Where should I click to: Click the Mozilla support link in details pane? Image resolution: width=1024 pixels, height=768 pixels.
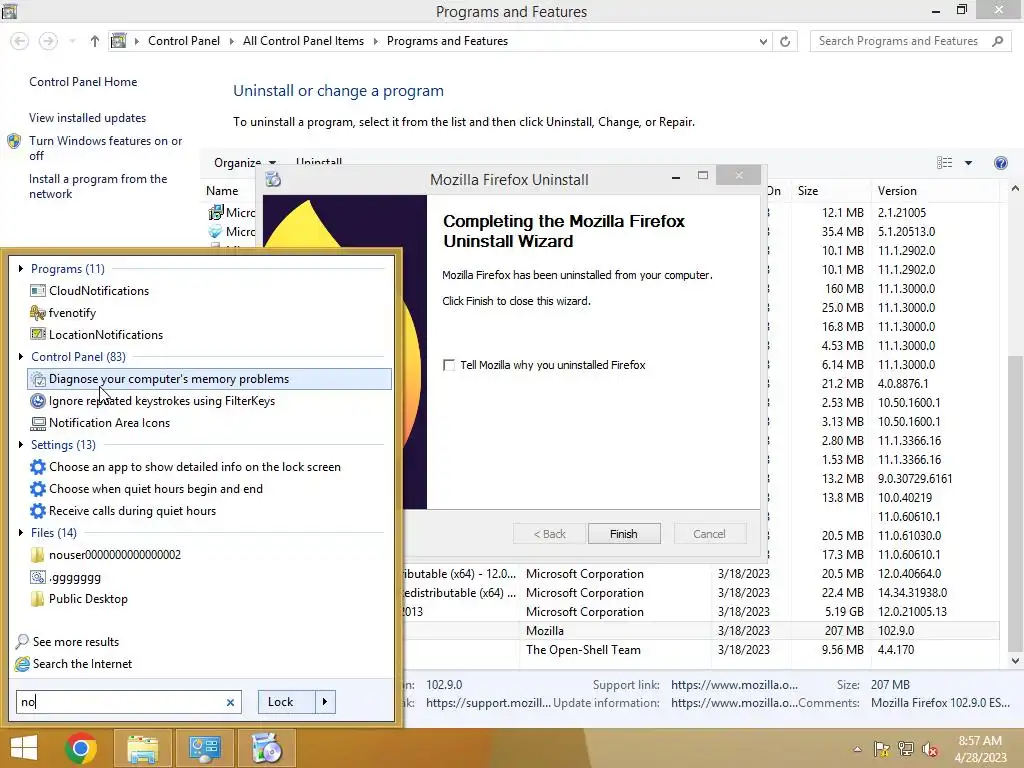point(734,684)
